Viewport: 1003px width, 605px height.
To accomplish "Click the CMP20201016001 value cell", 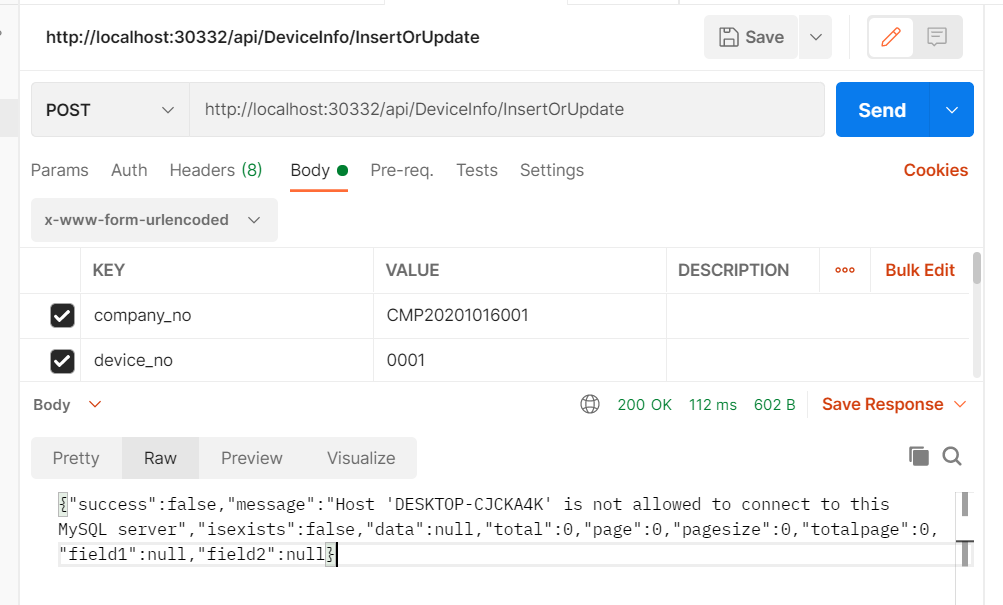I will (x=520, y=315).
